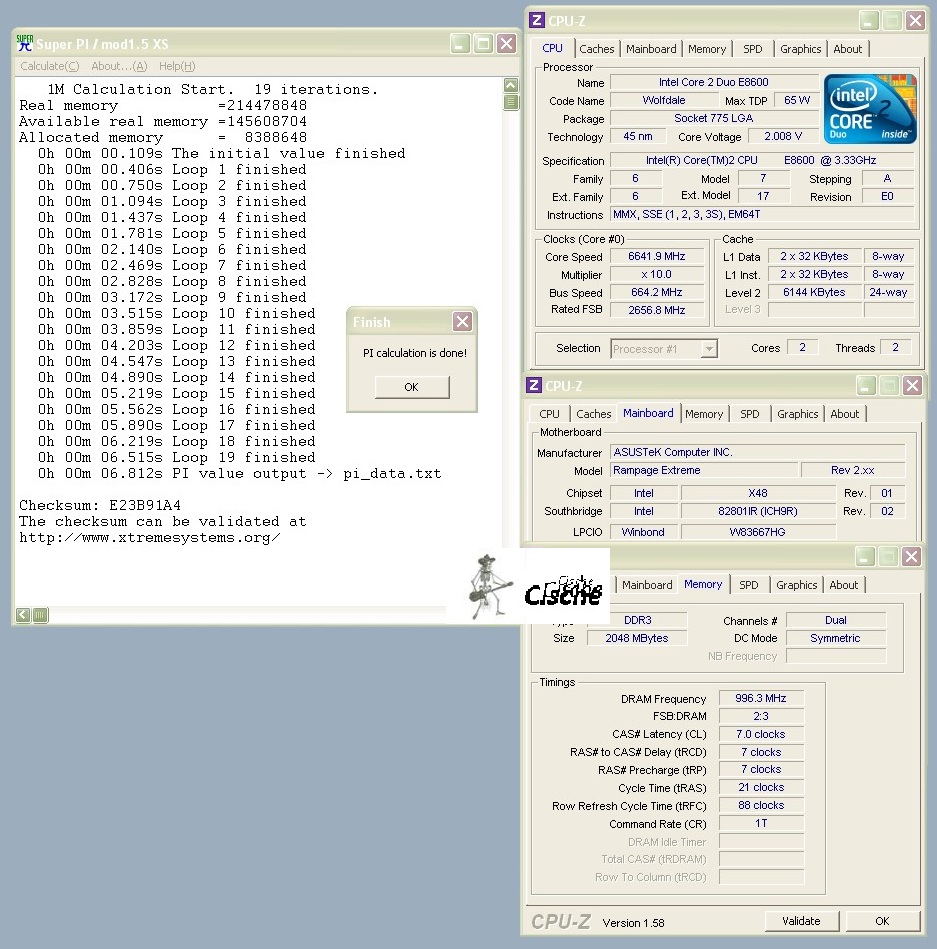Click the Command Rate 1T value

[x=761, y=824]
